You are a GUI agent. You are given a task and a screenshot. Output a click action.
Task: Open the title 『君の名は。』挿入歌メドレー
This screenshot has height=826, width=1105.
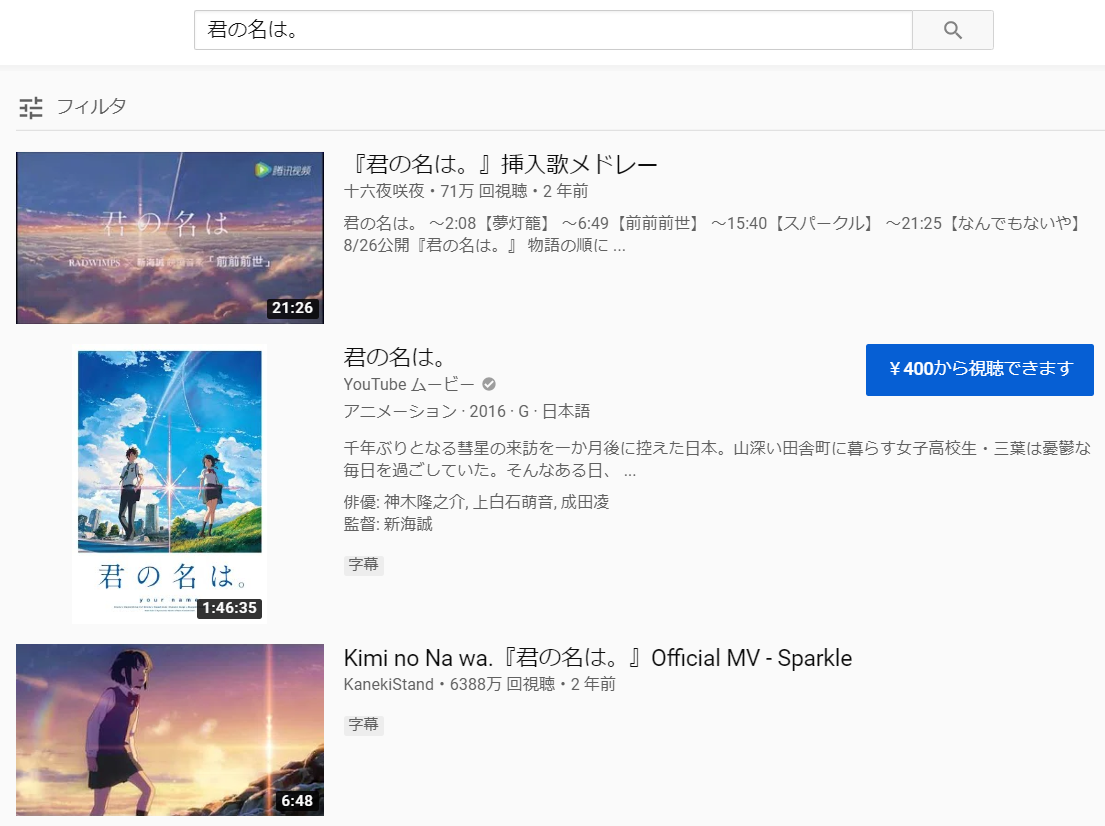tap(500, 164)
